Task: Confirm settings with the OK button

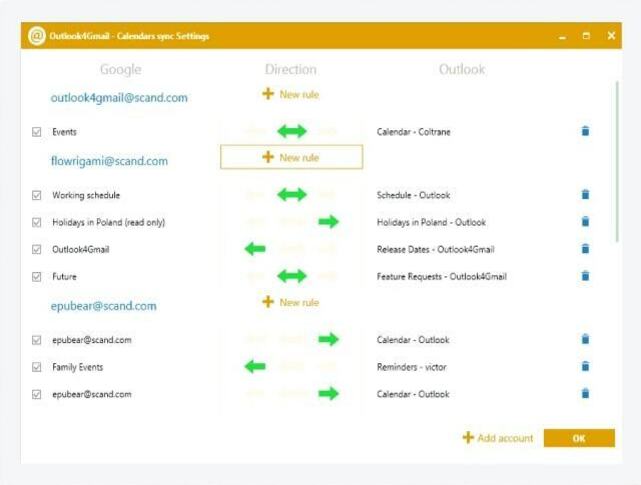Action: (579, 438)
